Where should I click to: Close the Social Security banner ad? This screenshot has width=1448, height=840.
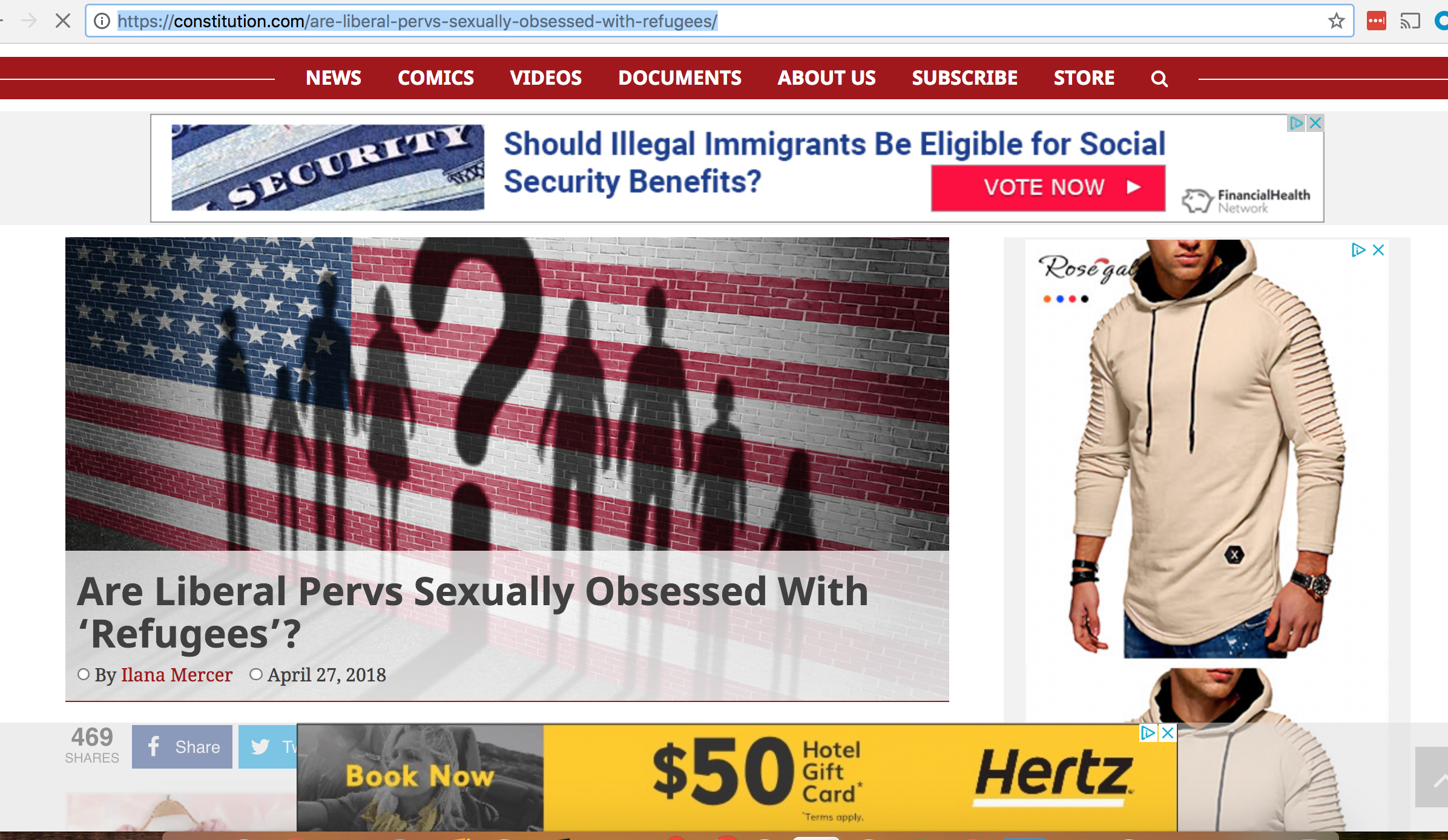tap(1315, 123)
